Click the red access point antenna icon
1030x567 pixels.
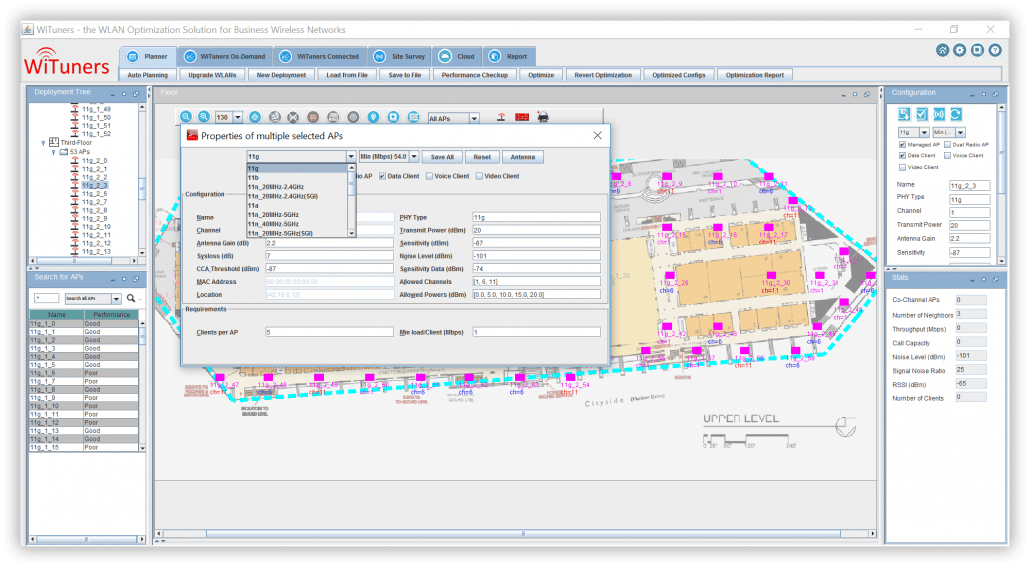pos(501,117)
